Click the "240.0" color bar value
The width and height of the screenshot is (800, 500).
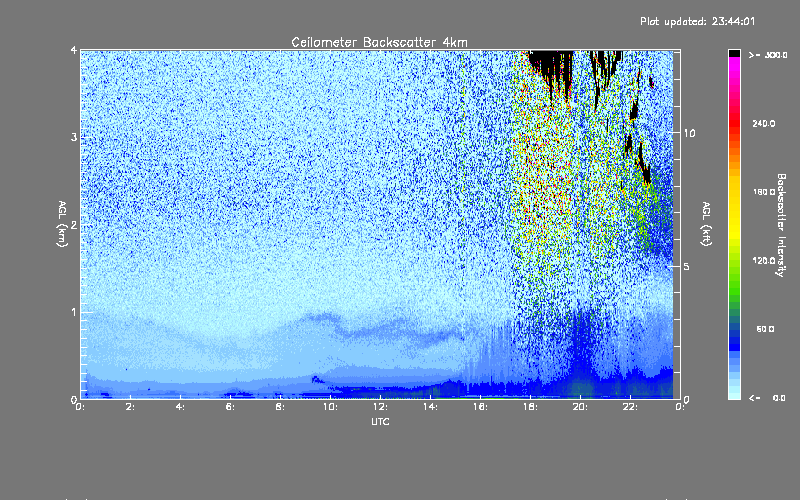click(764, 123)
